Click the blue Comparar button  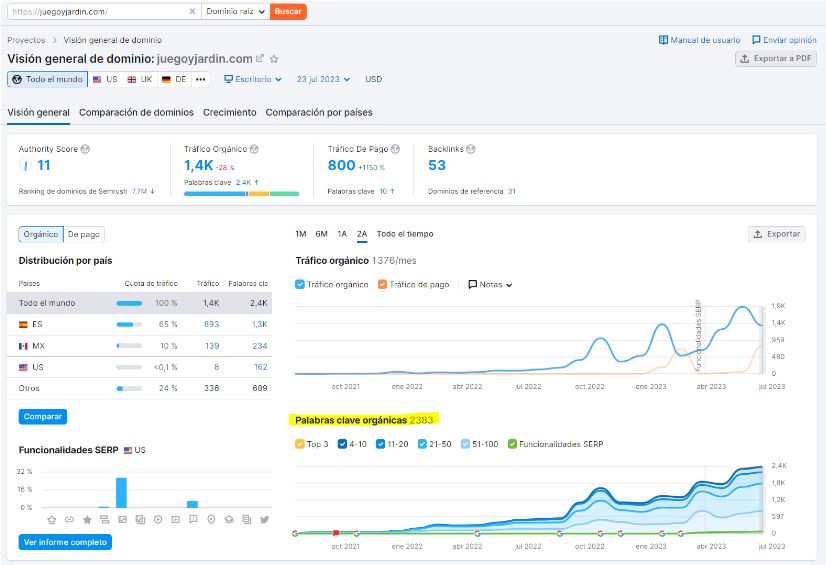[x=43, y=417]
